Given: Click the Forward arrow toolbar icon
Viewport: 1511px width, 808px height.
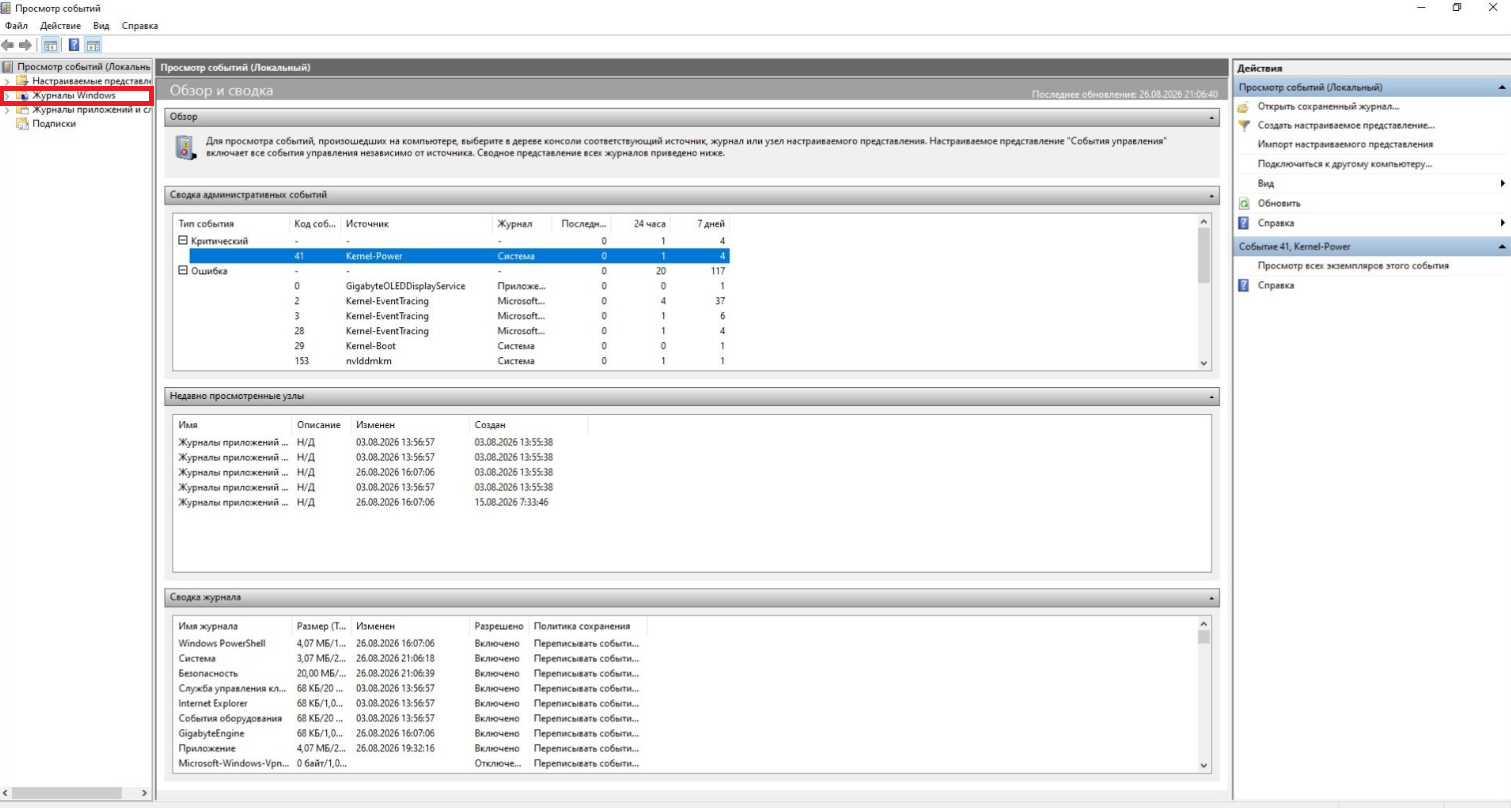Looking at the screenshot, I should point(25,45).
